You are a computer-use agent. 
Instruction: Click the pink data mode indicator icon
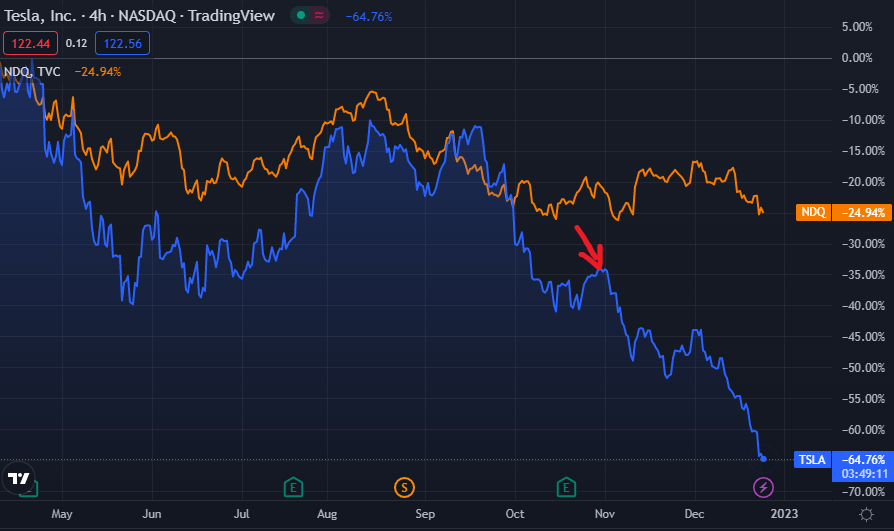pyautogui.click(x=319, y=15)
